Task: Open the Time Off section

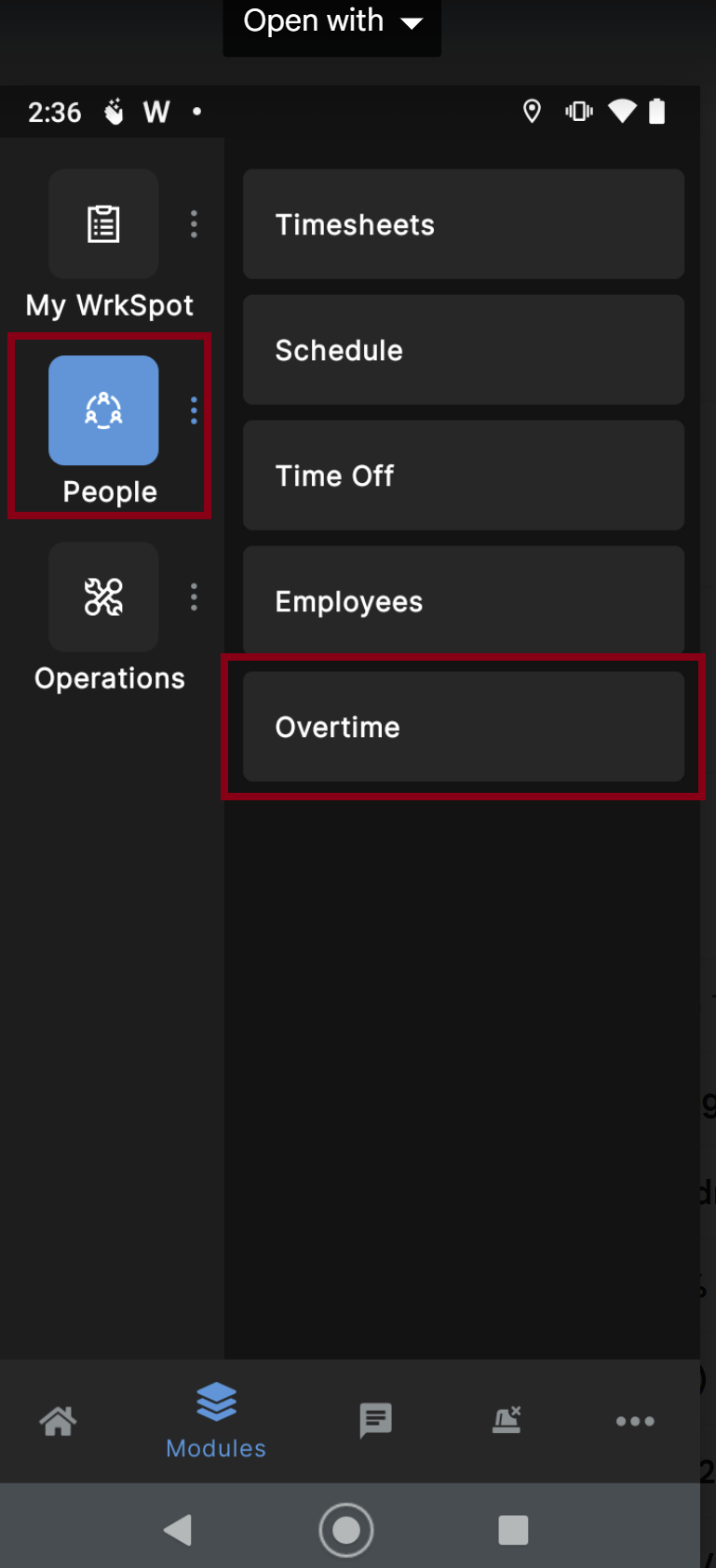Action: 463,476
